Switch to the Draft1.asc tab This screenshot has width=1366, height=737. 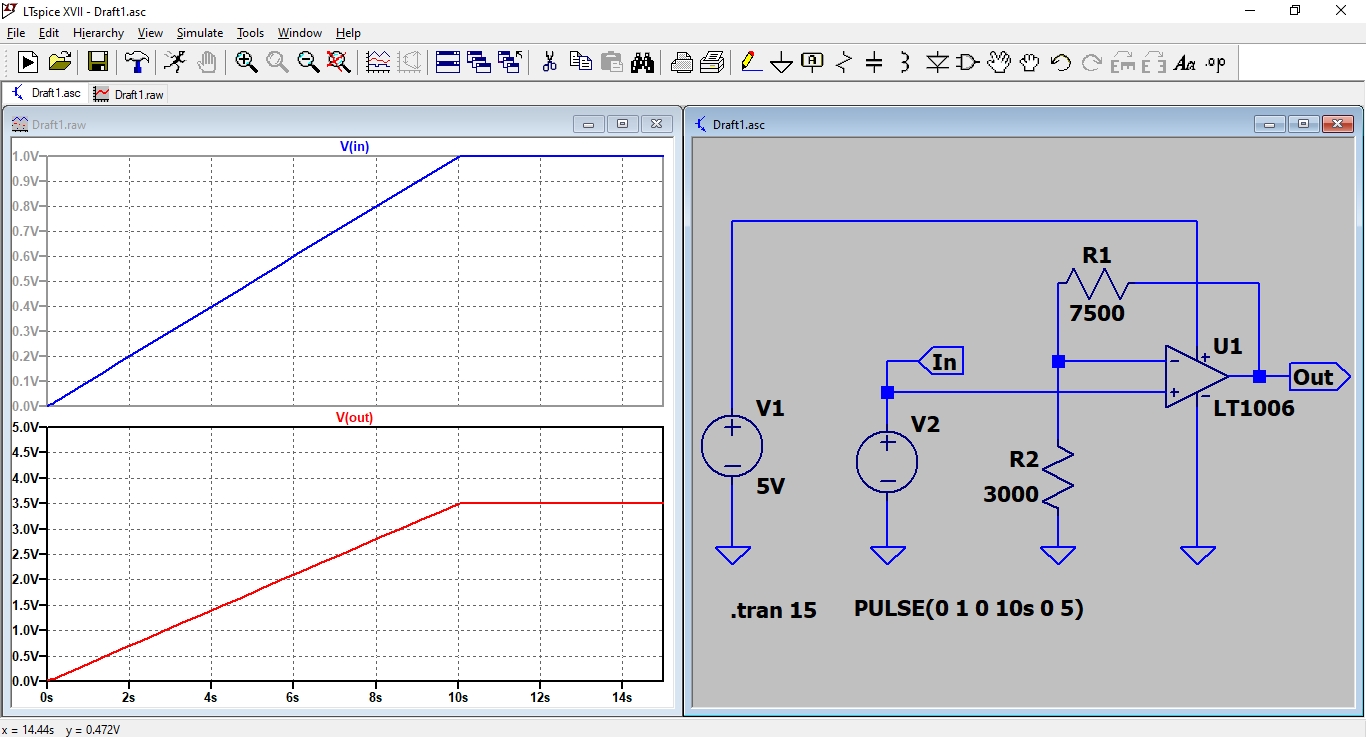(46, 93)
